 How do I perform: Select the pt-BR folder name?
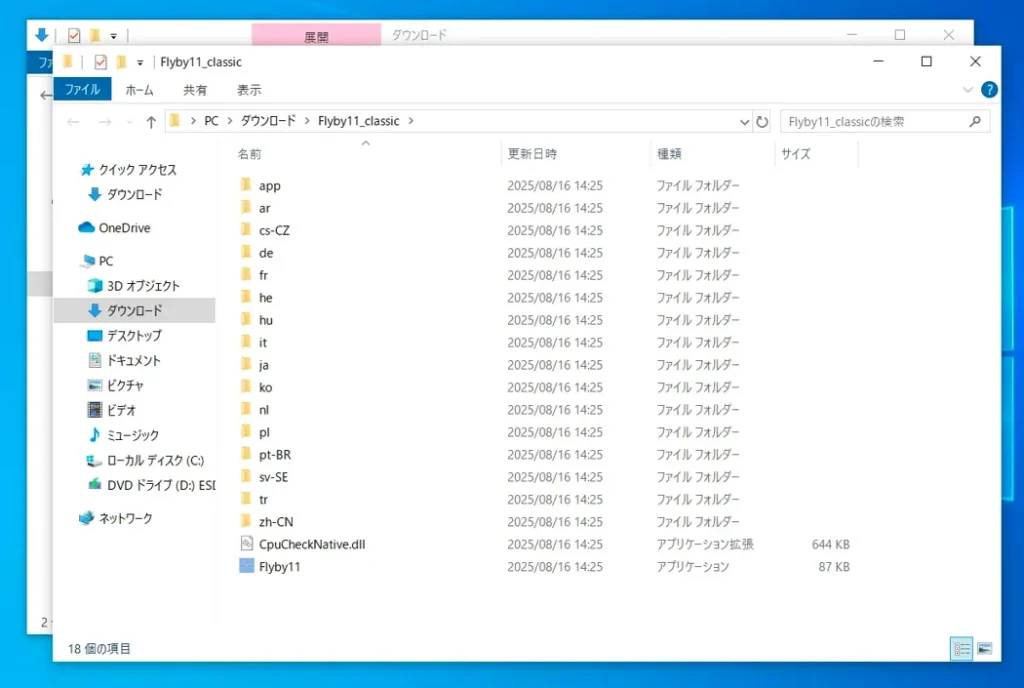(274, 454)
